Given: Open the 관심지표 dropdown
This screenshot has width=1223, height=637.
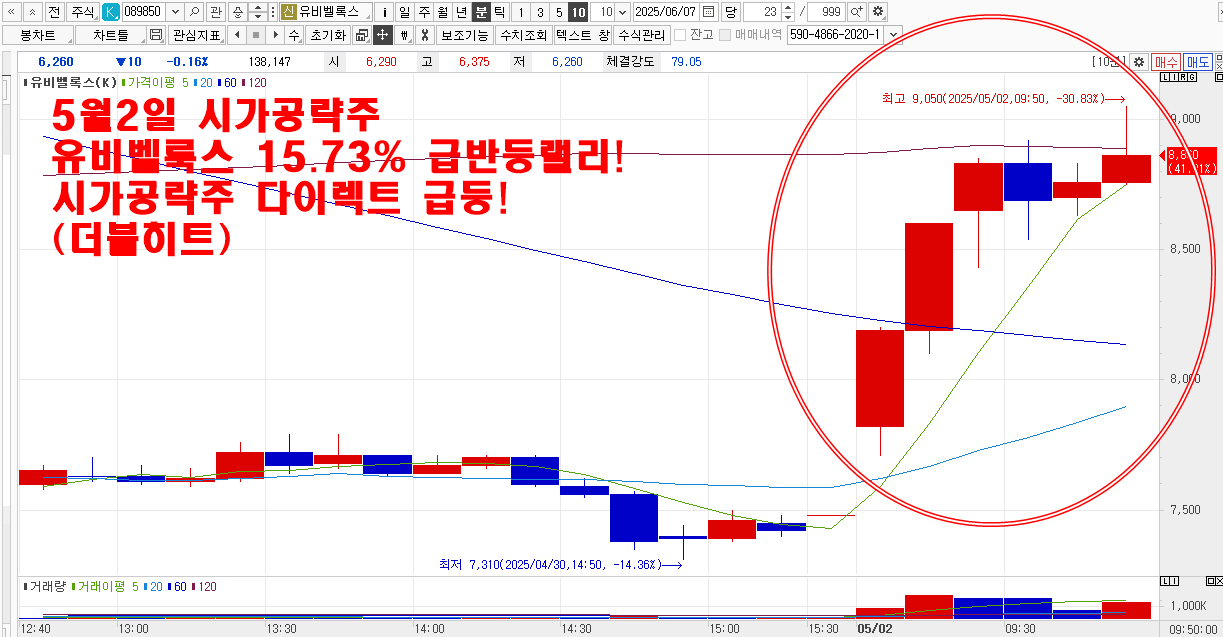Looking at the screenshot, I should pos(196,35).
